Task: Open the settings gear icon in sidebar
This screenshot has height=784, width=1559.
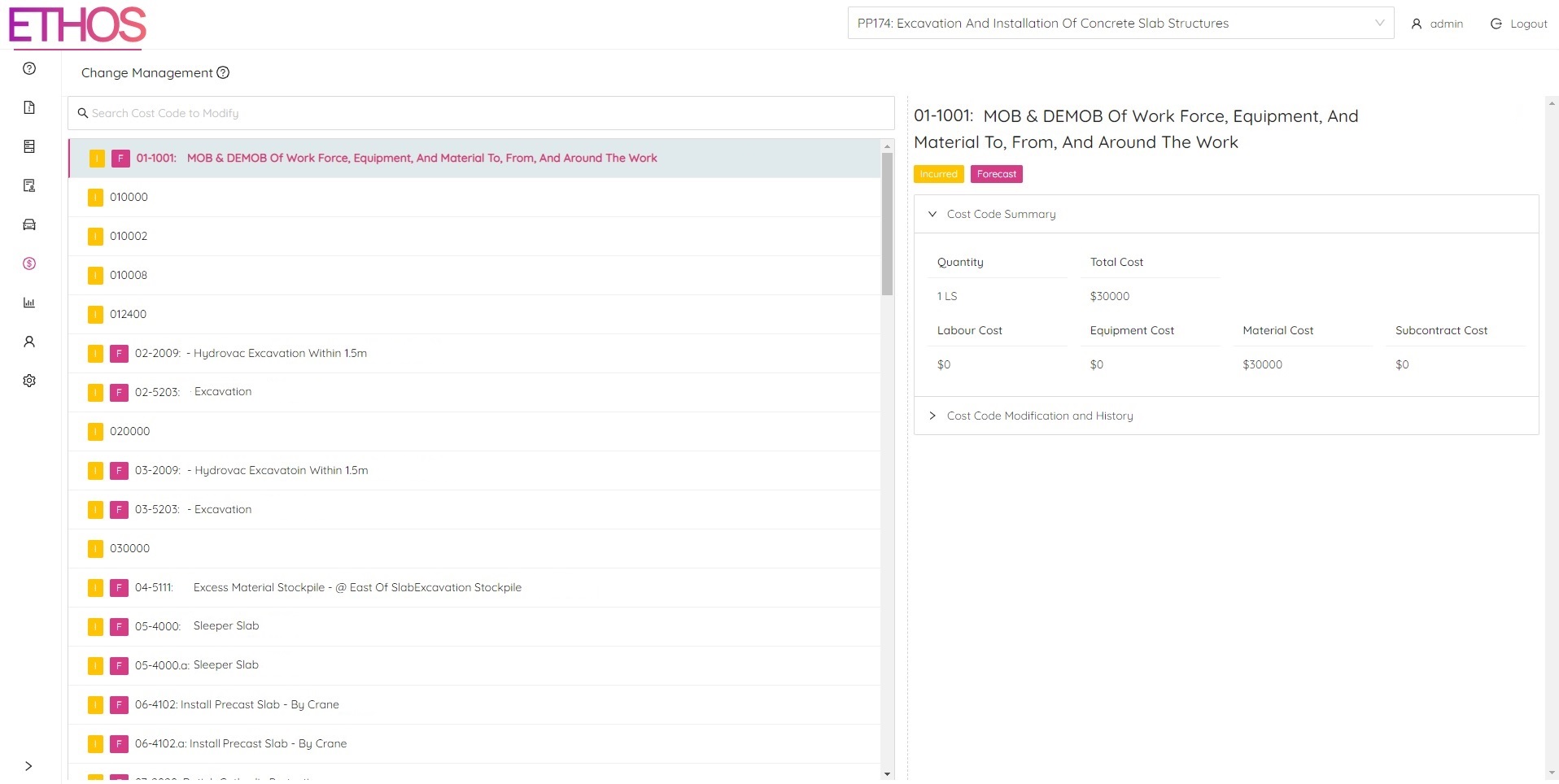Action: 29,381
